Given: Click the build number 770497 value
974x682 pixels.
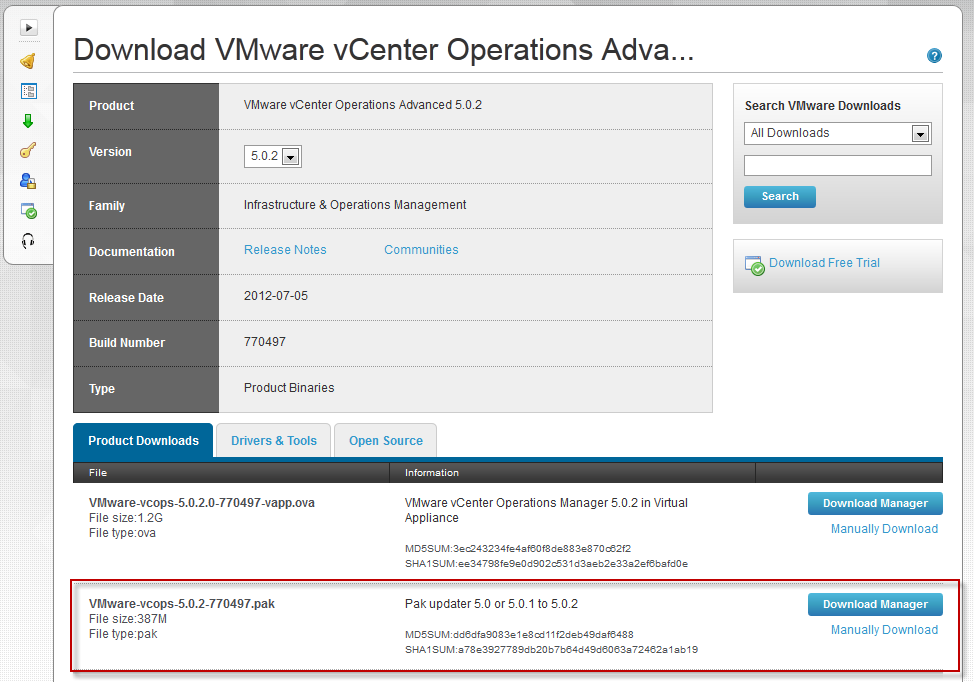Looking at the screenshot, I should 265,342.
